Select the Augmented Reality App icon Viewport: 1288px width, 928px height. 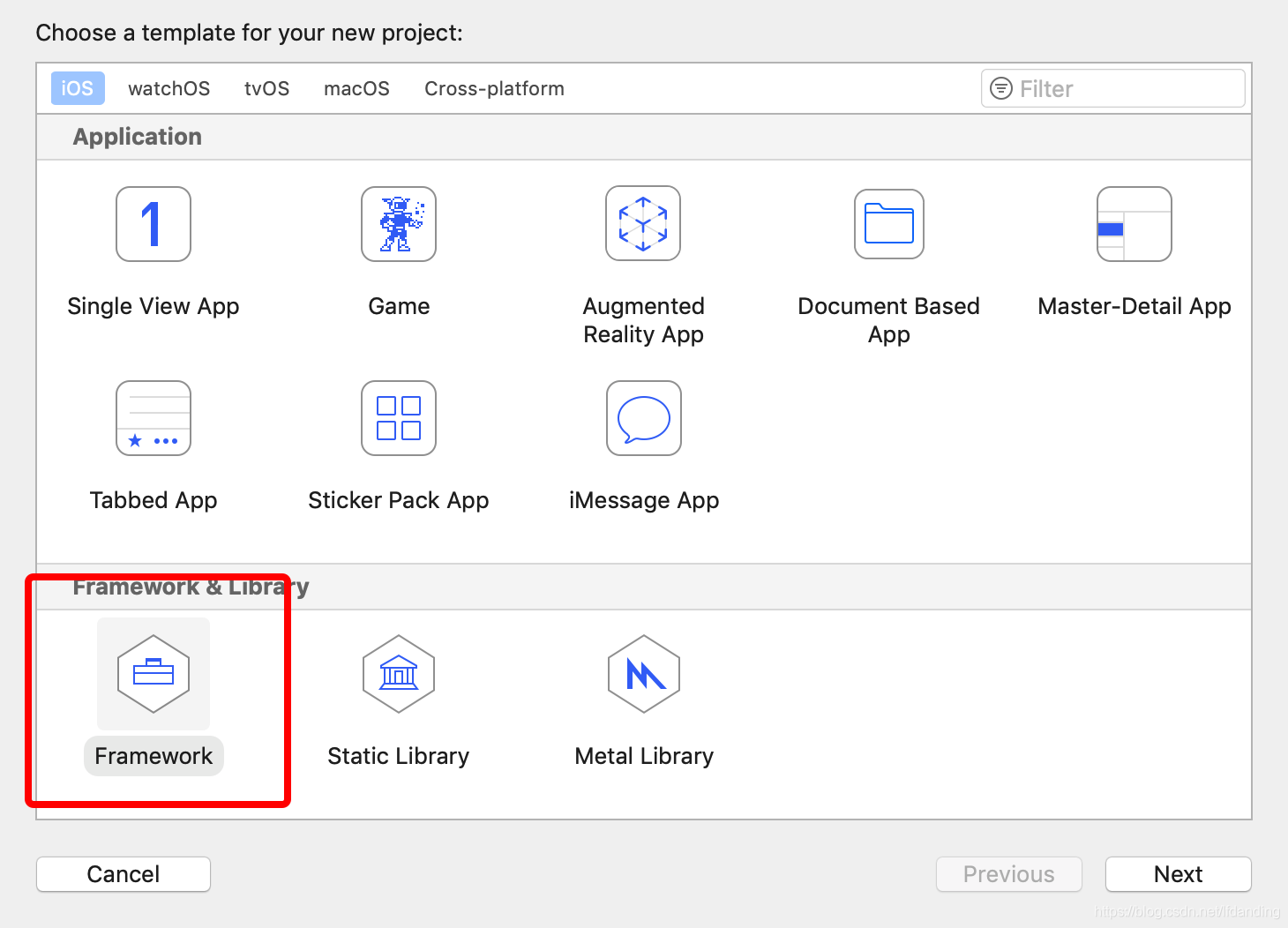643,223
